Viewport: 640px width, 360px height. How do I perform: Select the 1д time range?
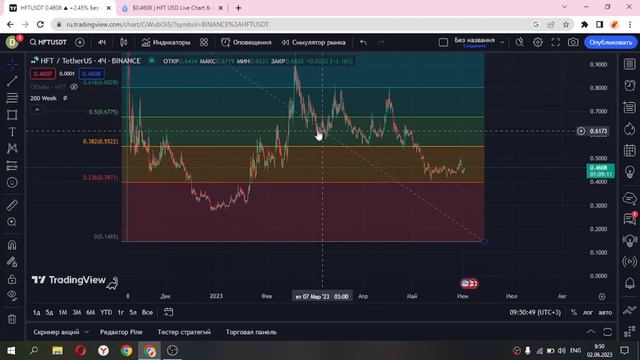coord(36,312)
